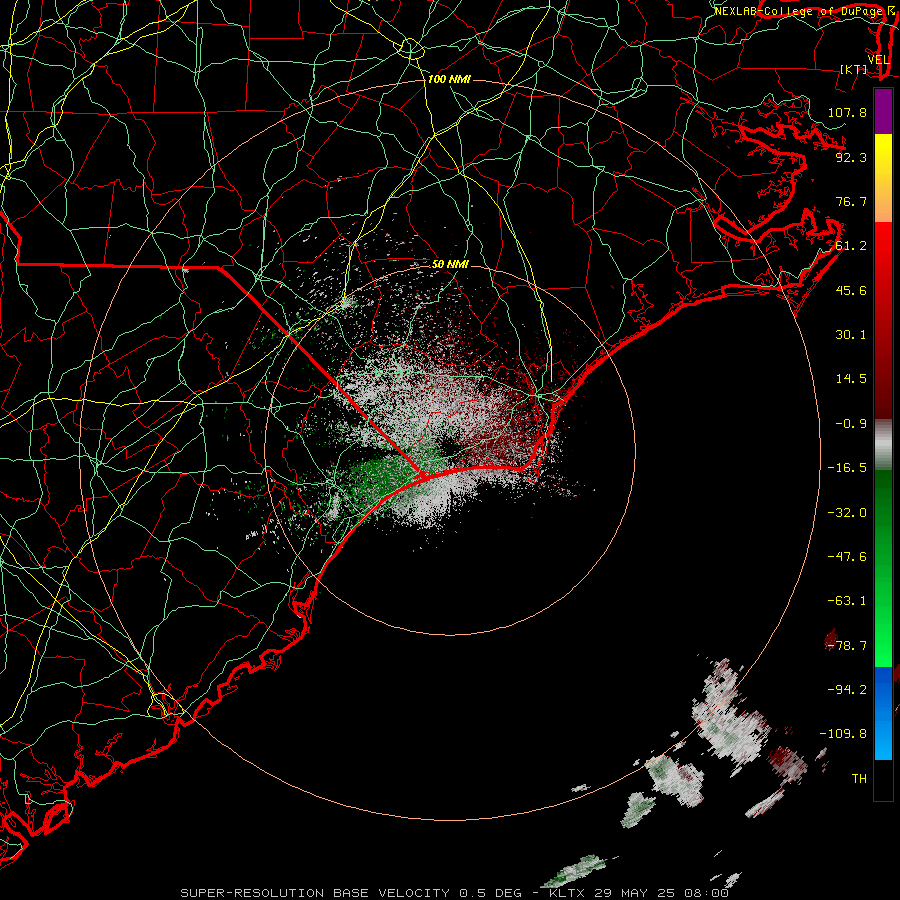Click the -16.5 value on velocity scale
The width and height of the screenshot is (900, 900).
pos(847,468)
